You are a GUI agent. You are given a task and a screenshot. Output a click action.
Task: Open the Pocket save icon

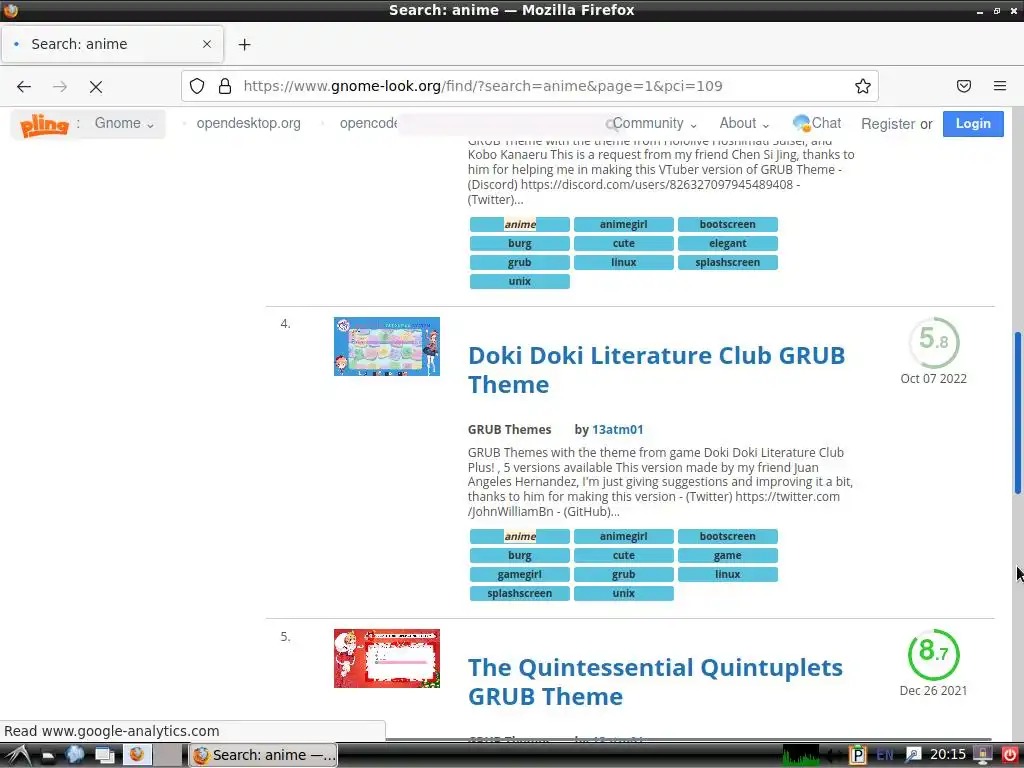point(964,86)
